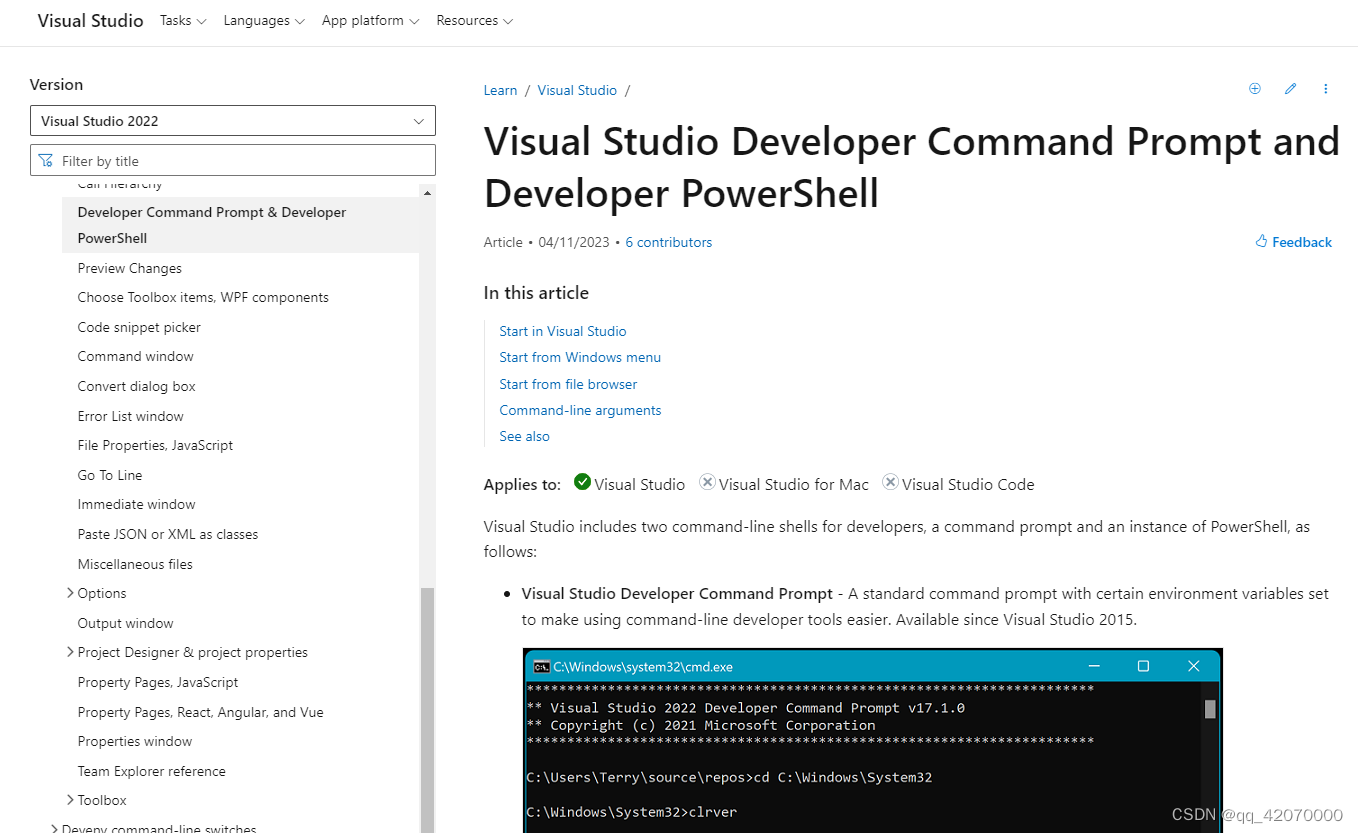Expand Project Designer & project properties
1358x833 pixels.
pos(69,652)
